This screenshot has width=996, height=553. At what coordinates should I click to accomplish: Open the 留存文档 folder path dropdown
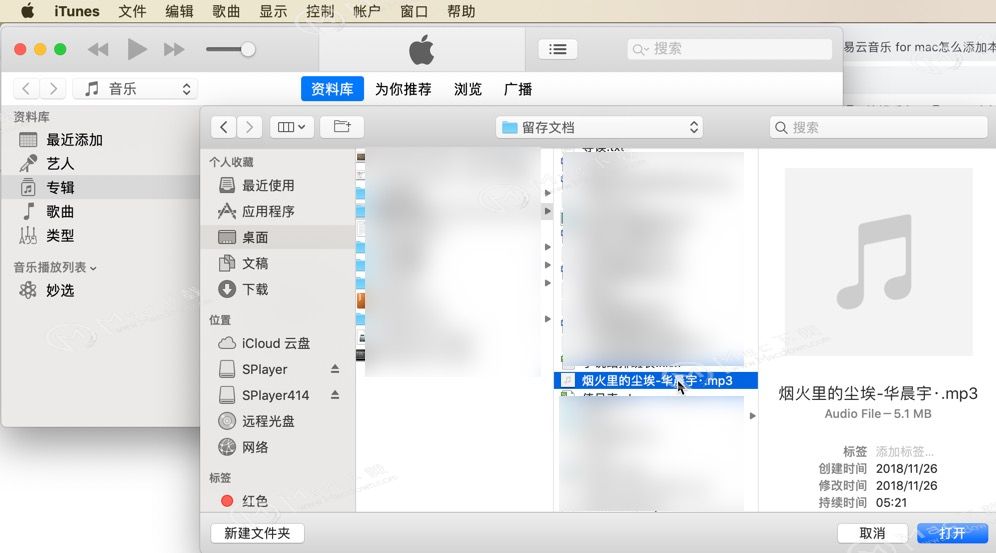(x=600, y=128)
